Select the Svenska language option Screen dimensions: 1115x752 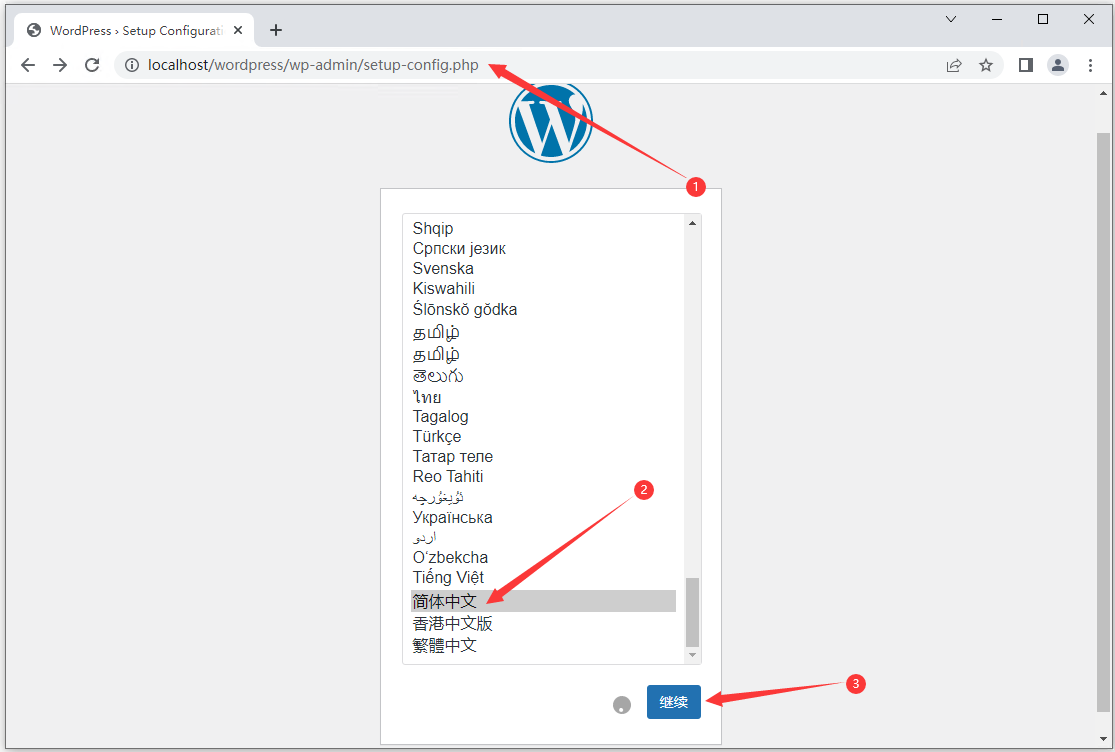443,268
